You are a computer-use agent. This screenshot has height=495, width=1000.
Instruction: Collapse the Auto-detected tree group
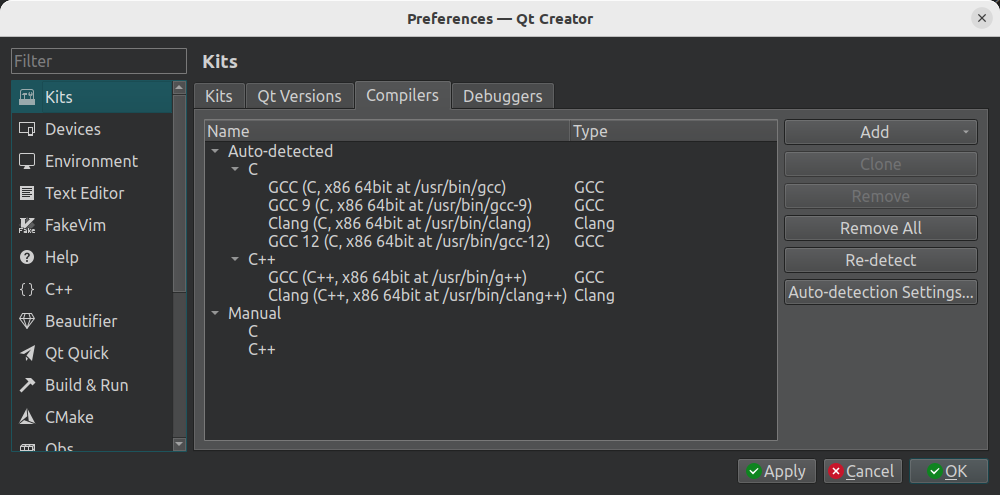click(215, 151)
